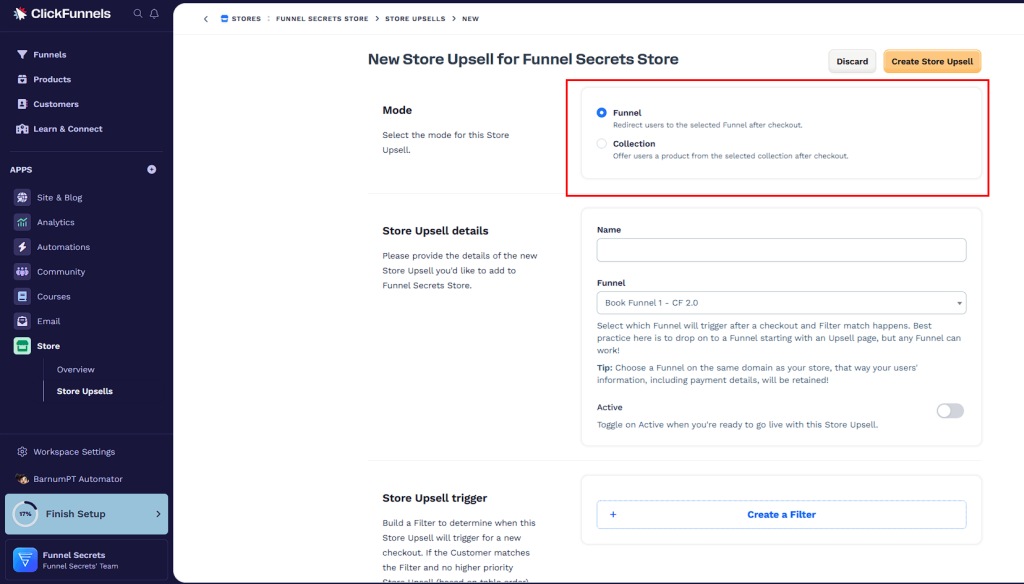Click the ClickFunnels logo icon
Viewport: 1024px width, 584px height.
pos(20,13)
